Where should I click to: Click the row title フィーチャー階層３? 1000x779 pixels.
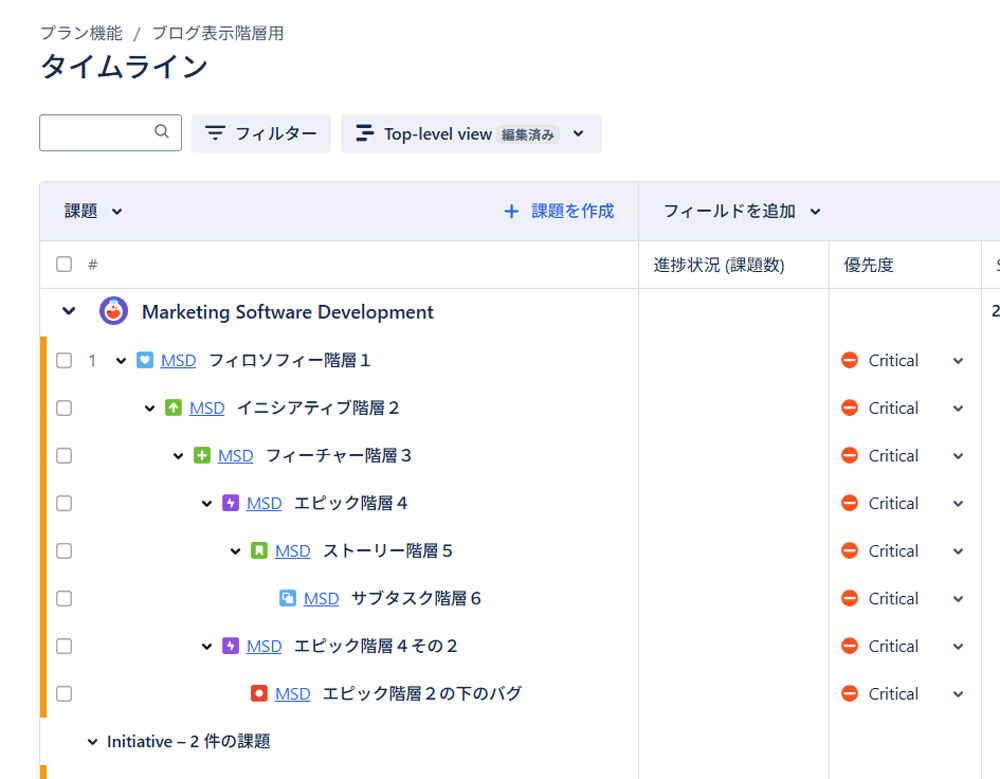coord(339,456)
